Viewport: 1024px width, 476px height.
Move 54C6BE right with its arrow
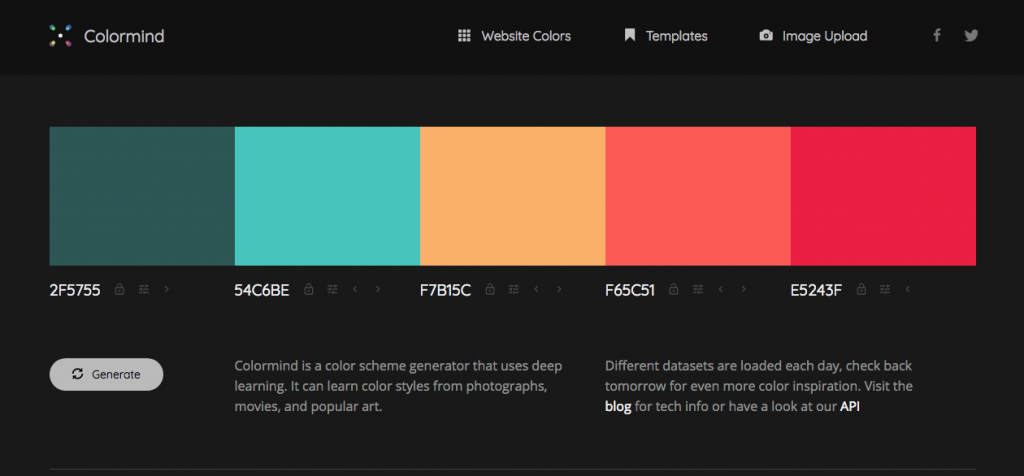[377, 289]
